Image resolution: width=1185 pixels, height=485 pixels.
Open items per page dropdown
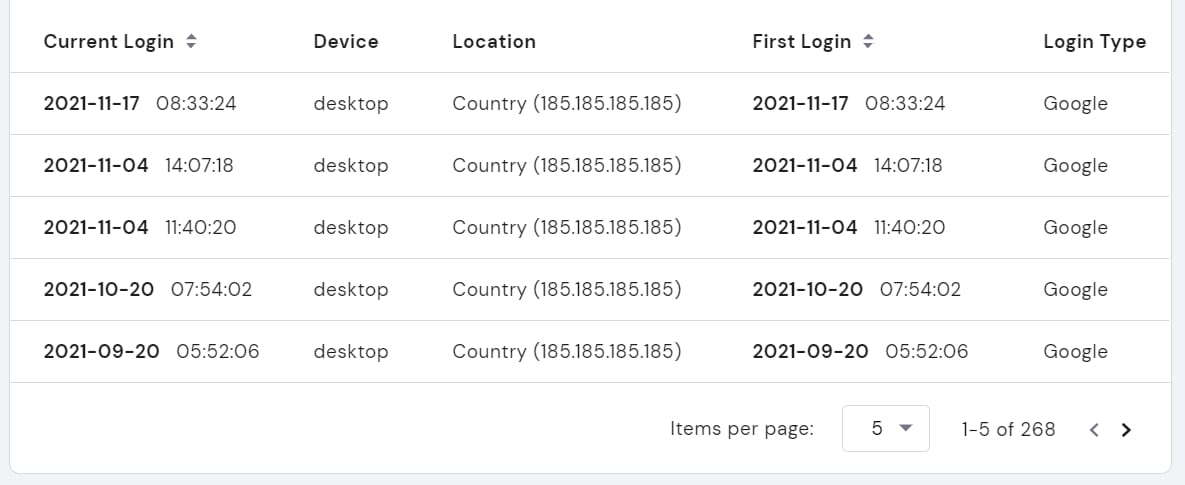886,429
